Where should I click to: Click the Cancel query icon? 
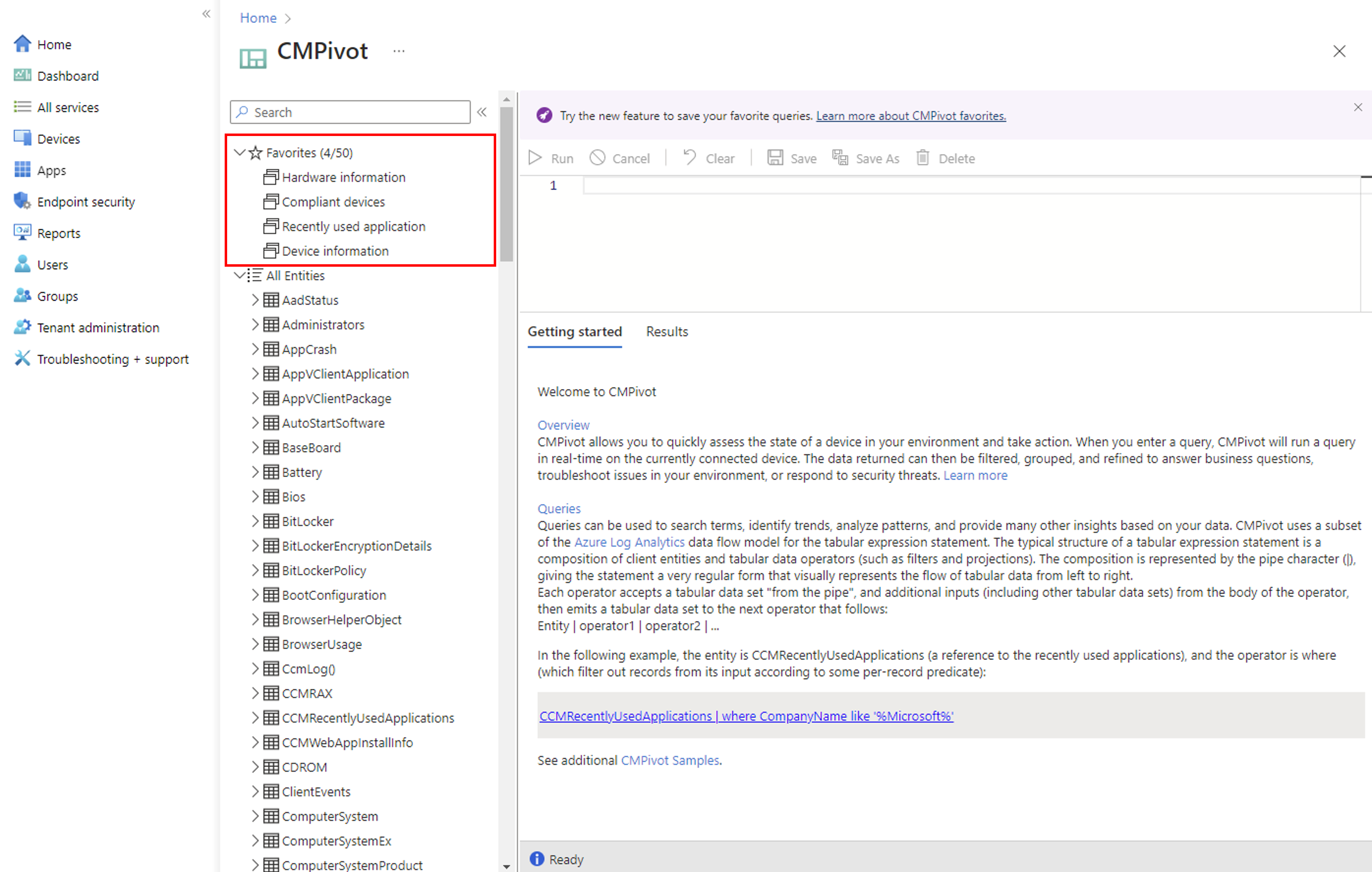(598, 158)
